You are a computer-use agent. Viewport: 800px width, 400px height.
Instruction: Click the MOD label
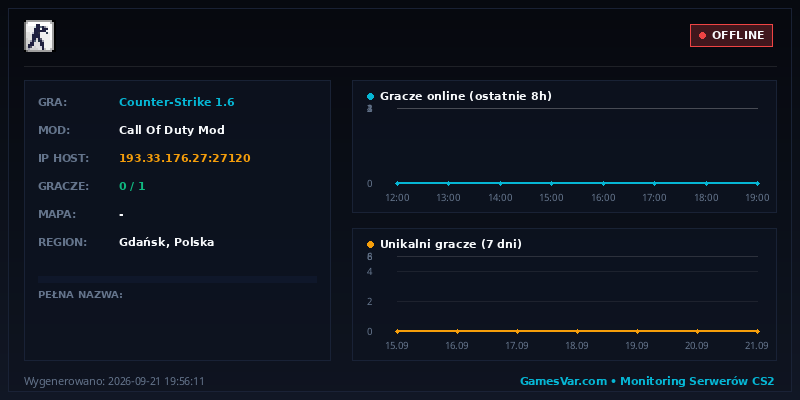(54, 130)
